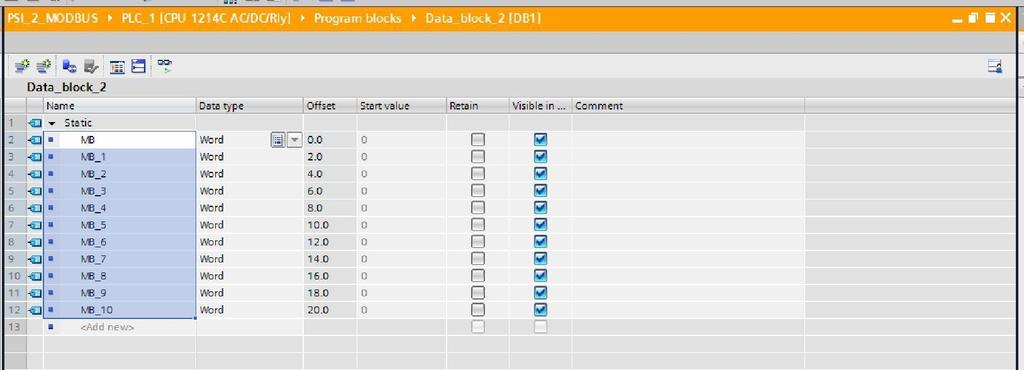Click the start value cell of MB_1
This screenshot has height=370, width=1024.
402,157
